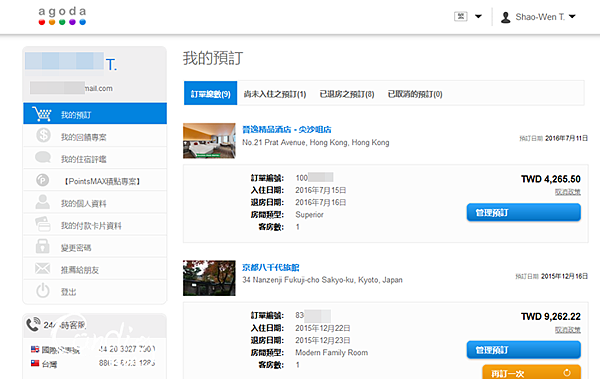Open 我的付款卡片資料 sidebar item

point(95,224)
